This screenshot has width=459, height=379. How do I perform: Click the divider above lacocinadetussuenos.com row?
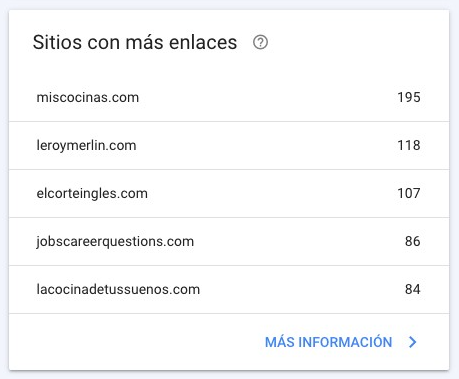coord(229,265)
